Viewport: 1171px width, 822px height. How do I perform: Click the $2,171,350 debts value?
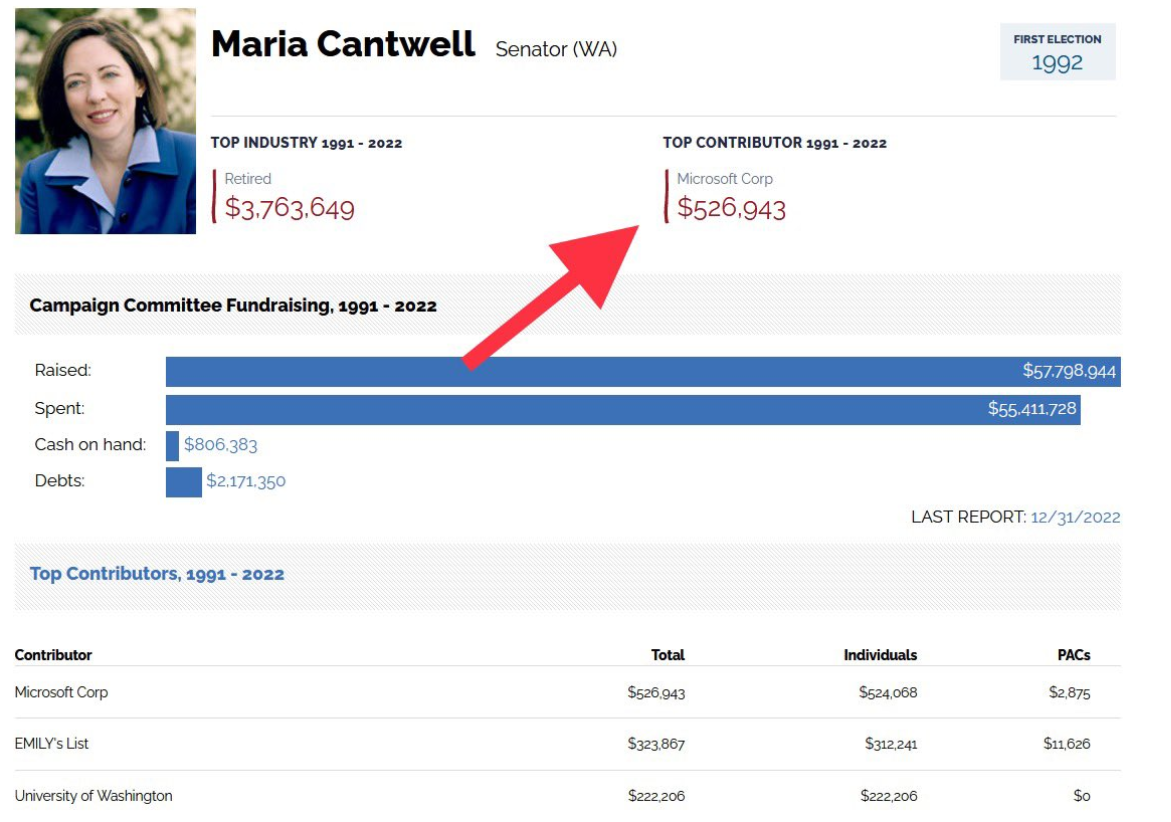(x=246, y=481)
